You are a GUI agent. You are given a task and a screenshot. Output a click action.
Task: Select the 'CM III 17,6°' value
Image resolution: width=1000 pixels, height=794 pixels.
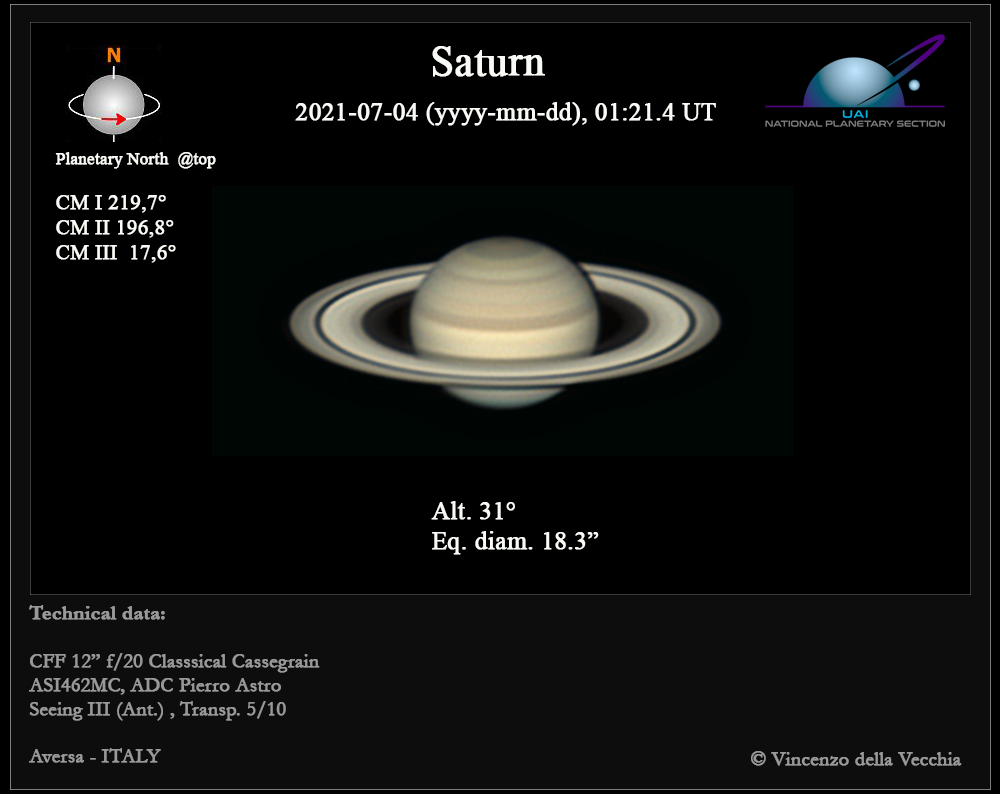tap(115, 253)
